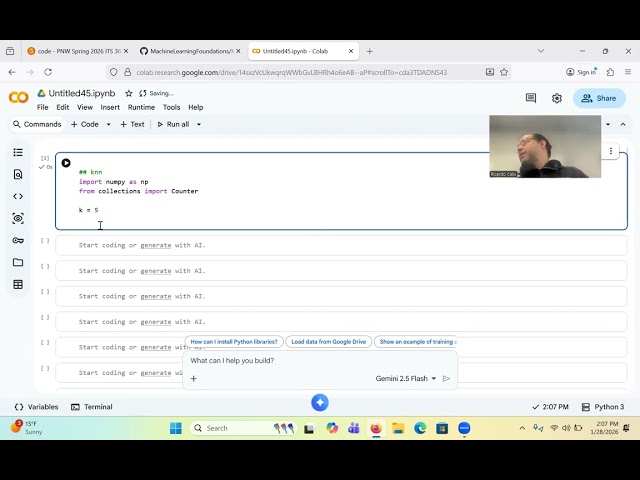Open the Terminal panel
The image size is (640, 480).
tap(92, 407)
